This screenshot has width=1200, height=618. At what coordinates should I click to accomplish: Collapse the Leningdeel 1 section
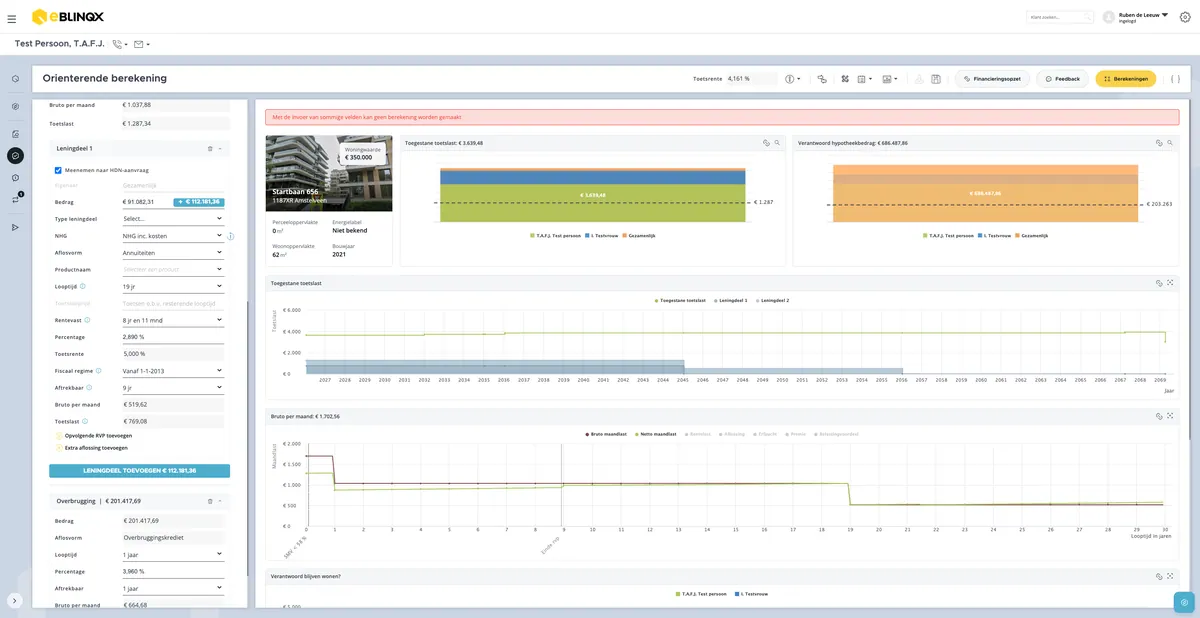click(x=221, y=148)
